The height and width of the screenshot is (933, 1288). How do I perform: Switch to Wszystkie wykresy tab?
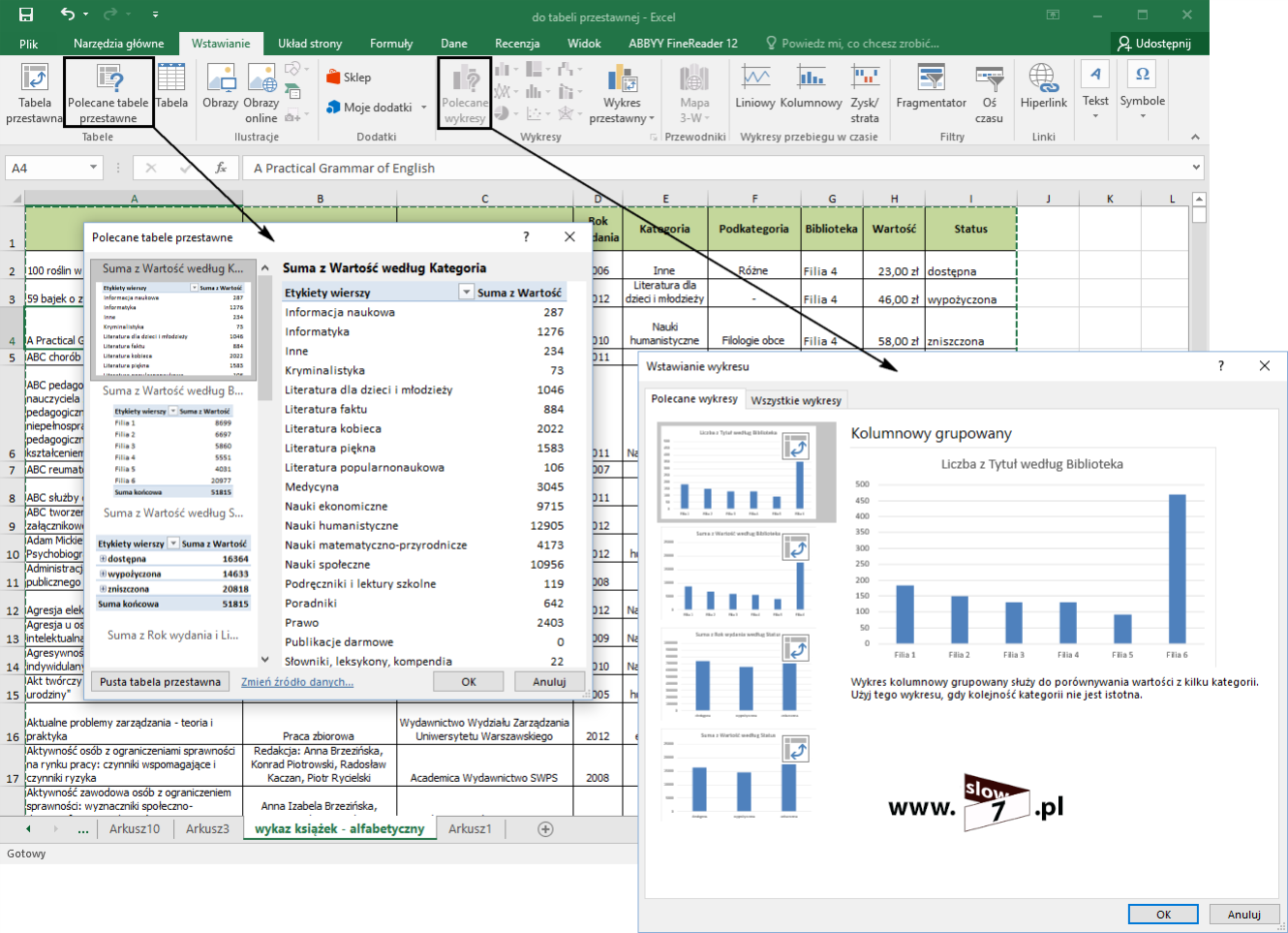click(x=796, y=400)
